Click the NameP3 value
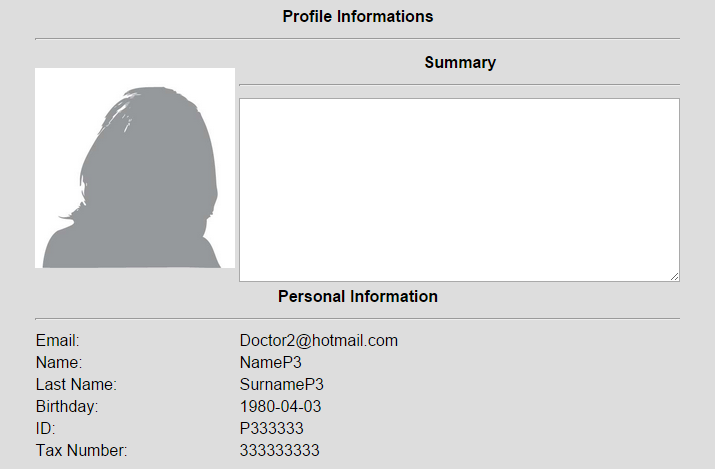The image size is (715, 469). coord(270,362)
